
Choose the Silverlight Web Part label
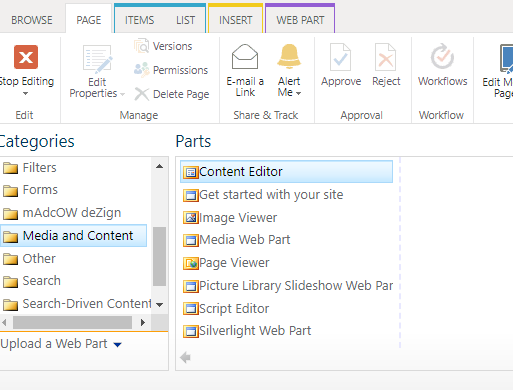point(255,331)
